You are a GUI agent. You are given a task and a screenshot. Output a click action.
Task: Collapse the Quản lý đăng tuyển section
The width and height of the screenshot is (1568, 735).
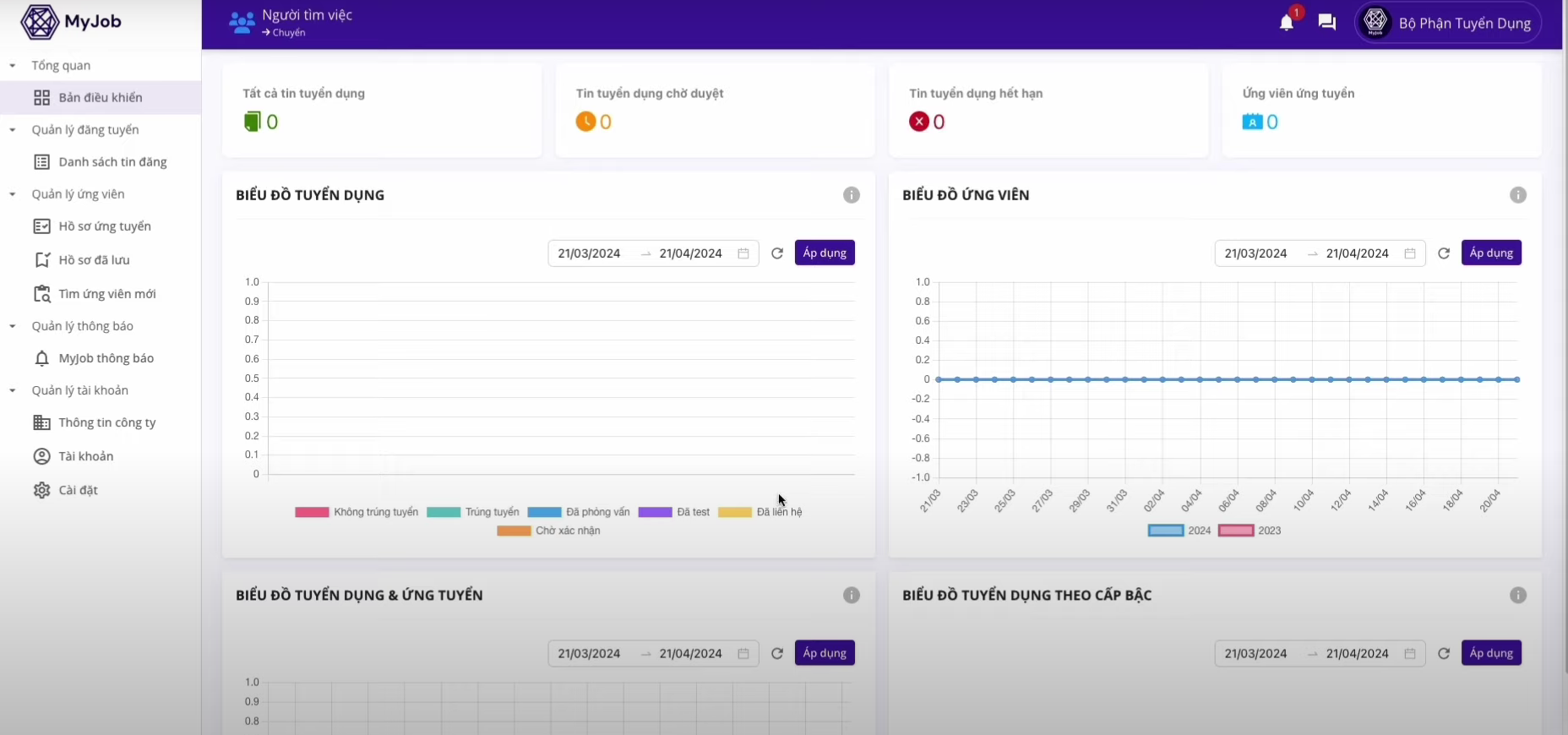[x=12, y=130]
